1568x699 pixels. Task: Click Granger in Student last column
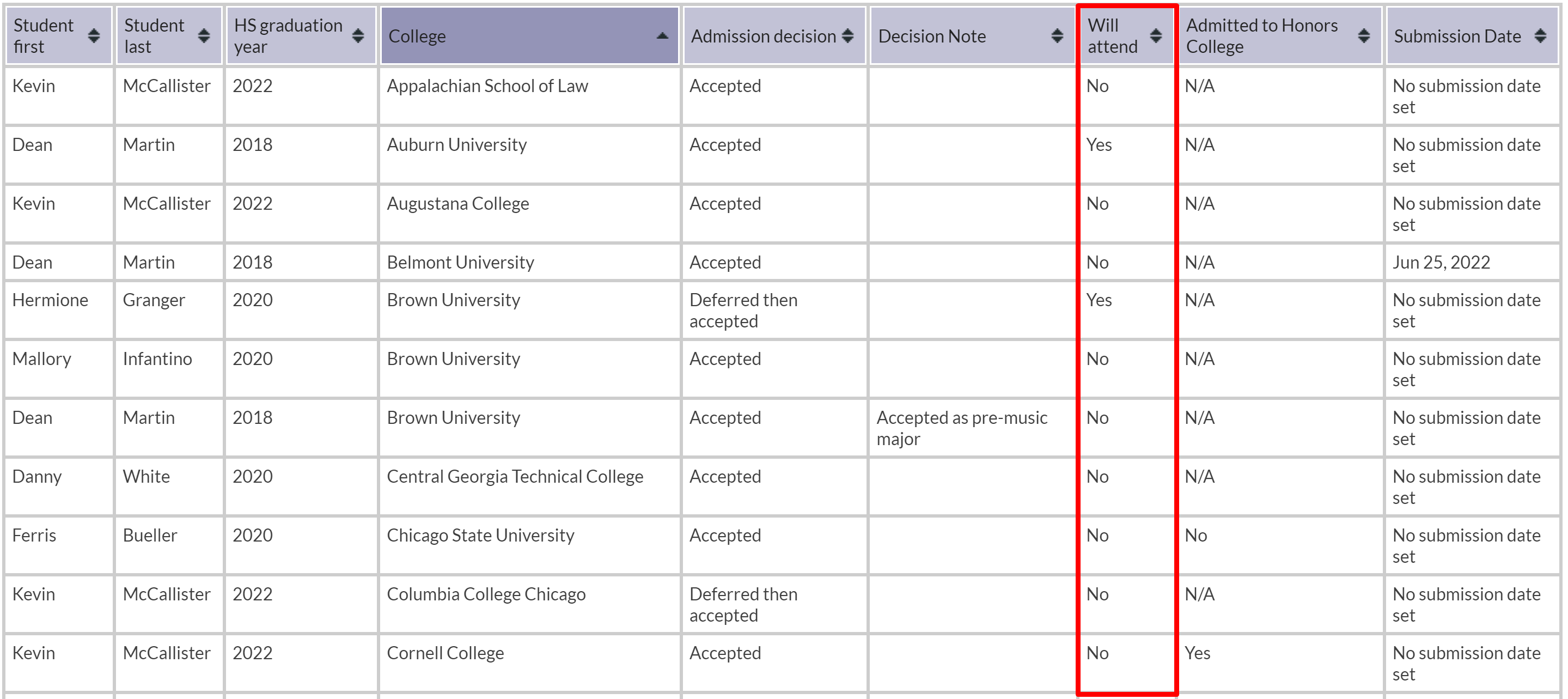pyautogui.click(x=154, y=300)
